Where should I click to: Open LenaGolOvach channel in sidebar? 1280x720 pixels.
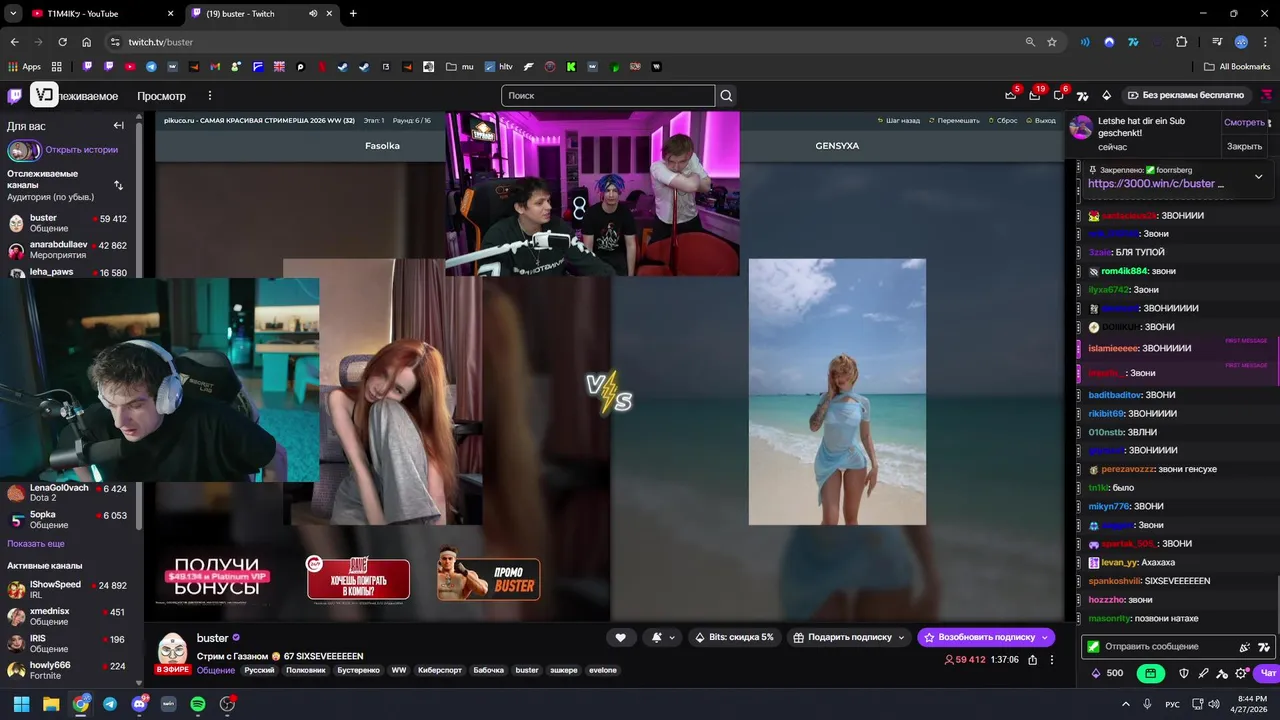click(x=67, y=492)
